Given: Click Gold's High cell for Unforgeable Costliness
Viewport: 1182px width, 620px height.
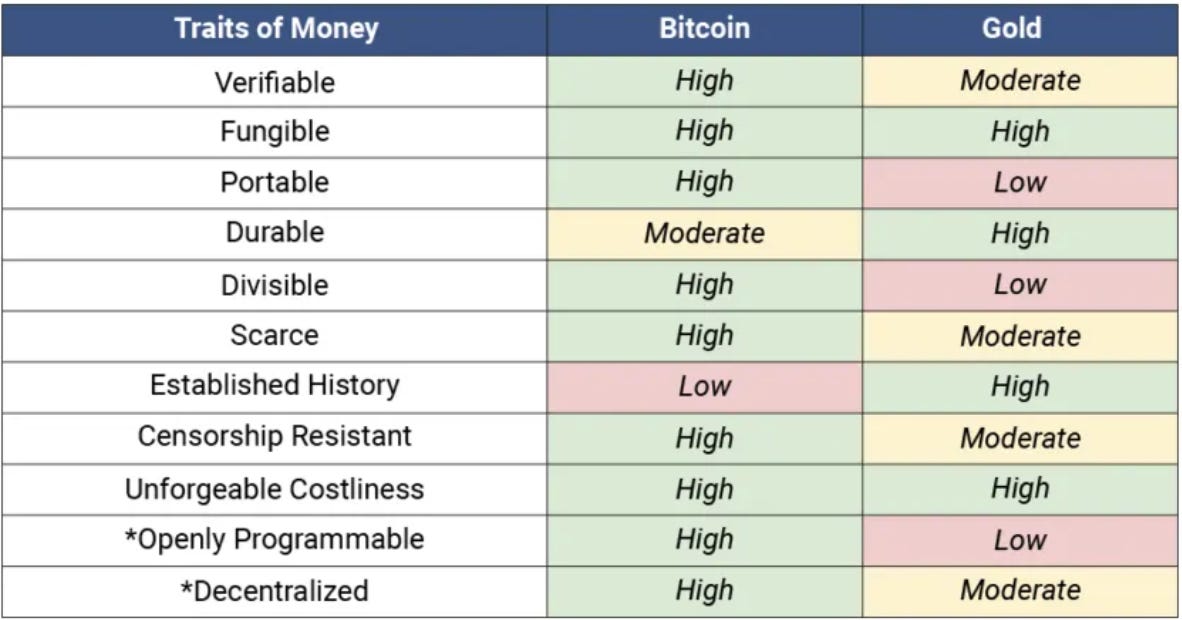Looking at the screenshot, I should (1020, 490).
